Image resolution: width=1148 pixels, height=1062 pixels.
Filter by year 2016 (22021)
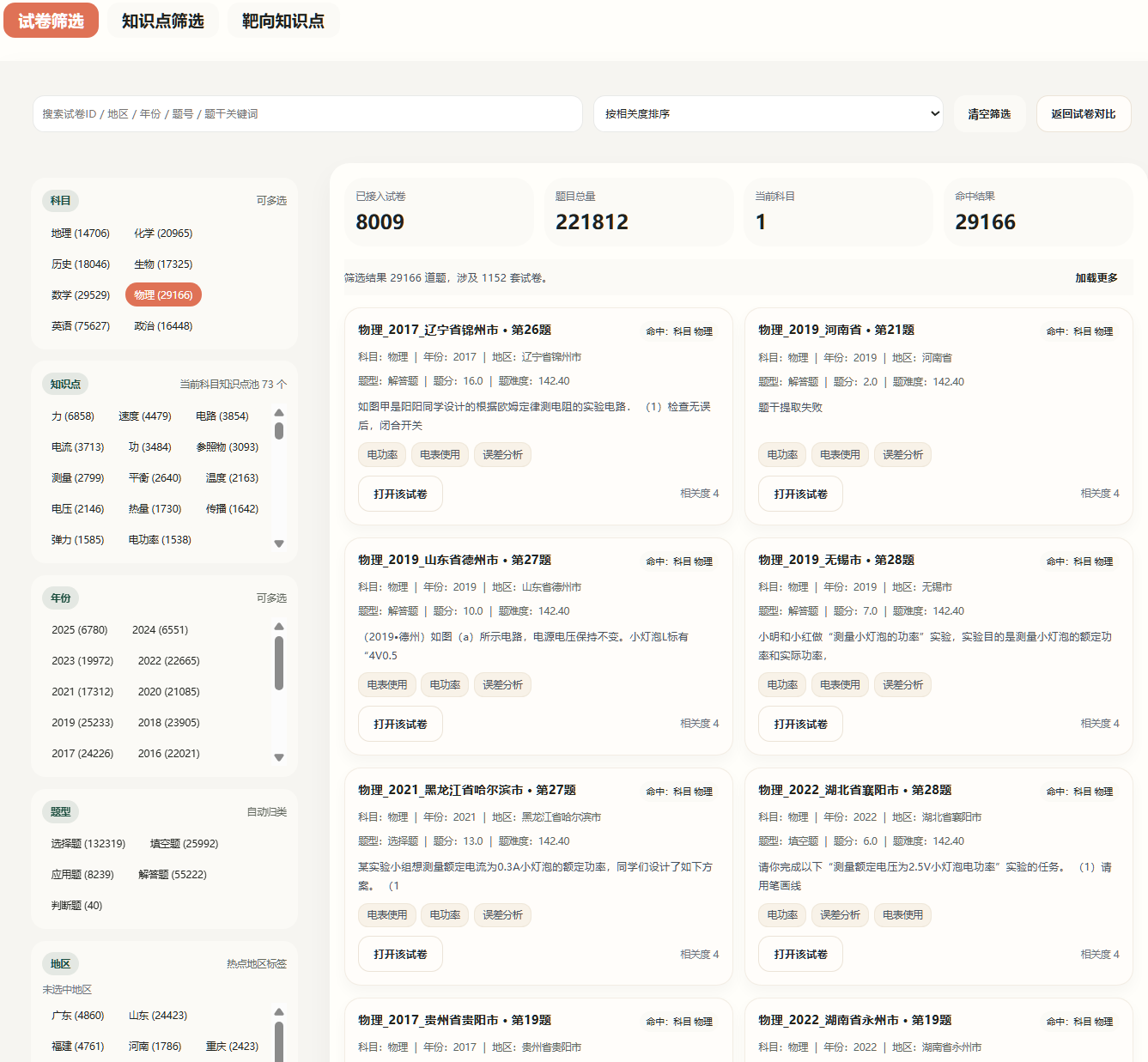click(x=169, y=754)
